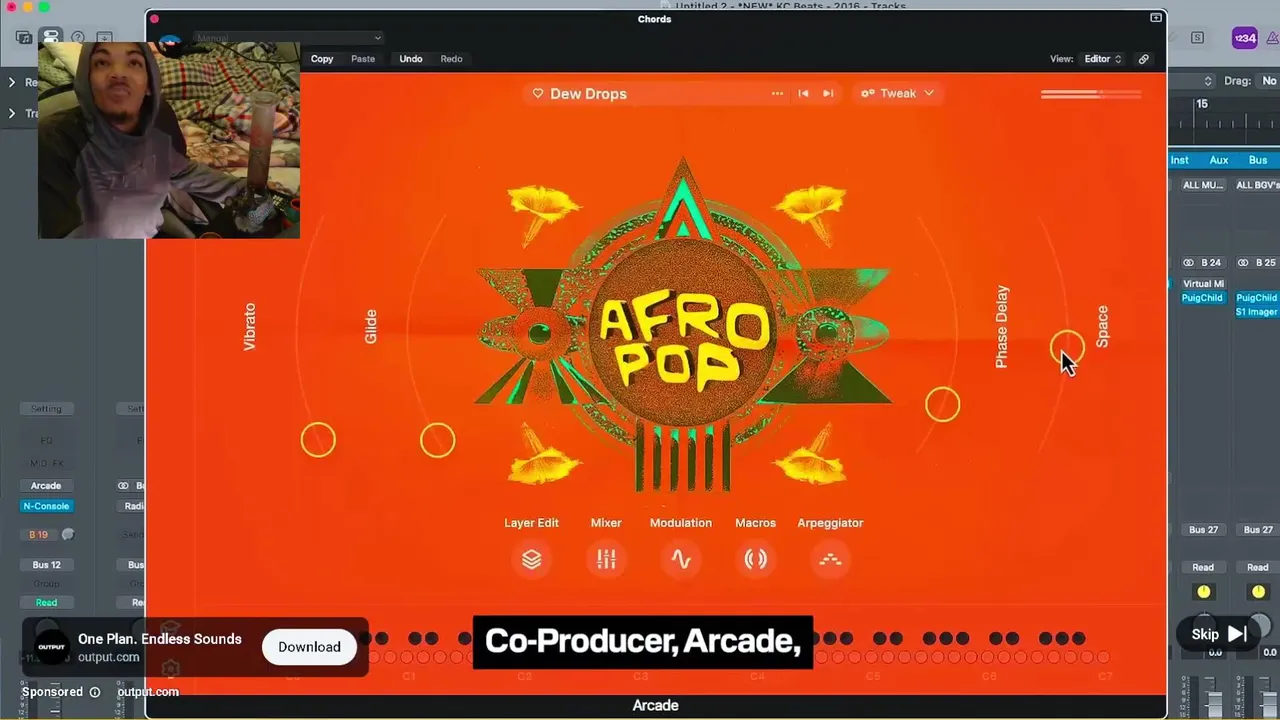Click the purple 1234 count-in button
Image resolution: width=1280 pixels, height=720 pixels.
[x=1244, y=38]
